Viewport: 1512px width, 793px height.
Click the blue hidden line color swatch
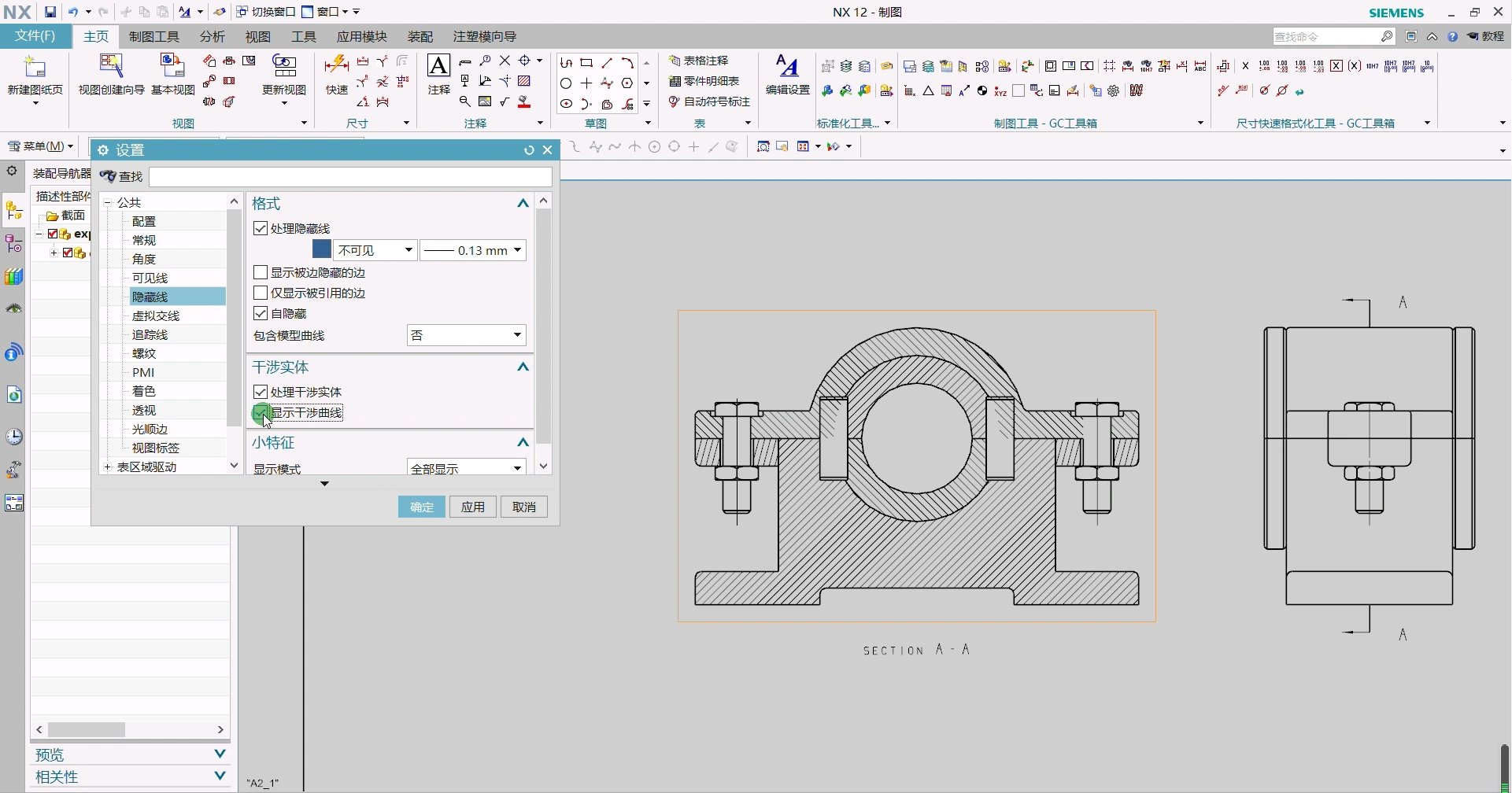(322, 249)
